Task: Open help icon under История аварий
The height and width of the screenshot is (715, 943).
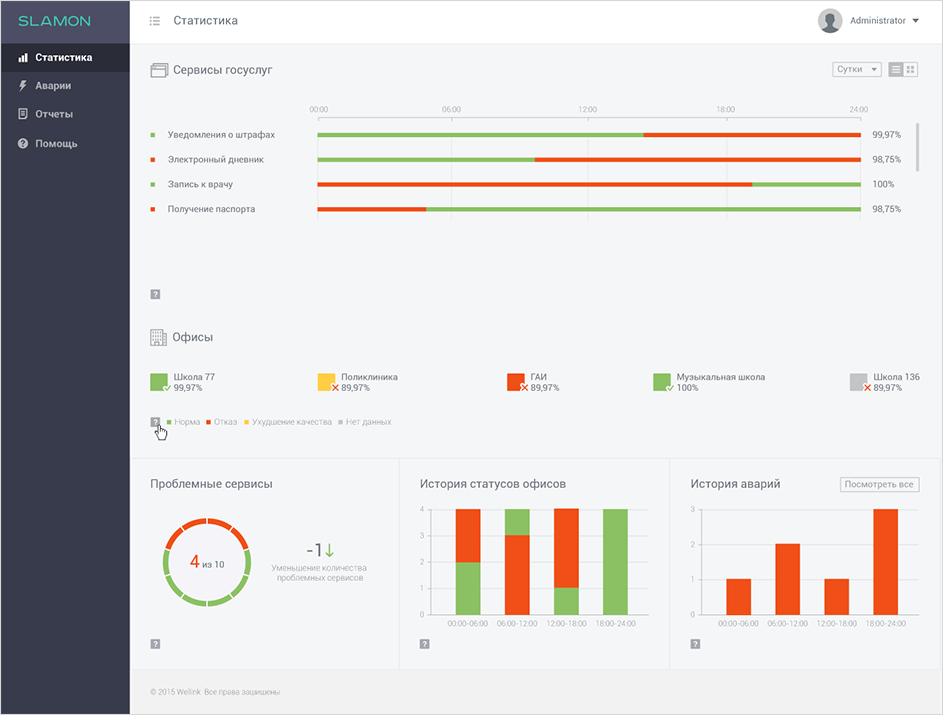Action: 695,644
